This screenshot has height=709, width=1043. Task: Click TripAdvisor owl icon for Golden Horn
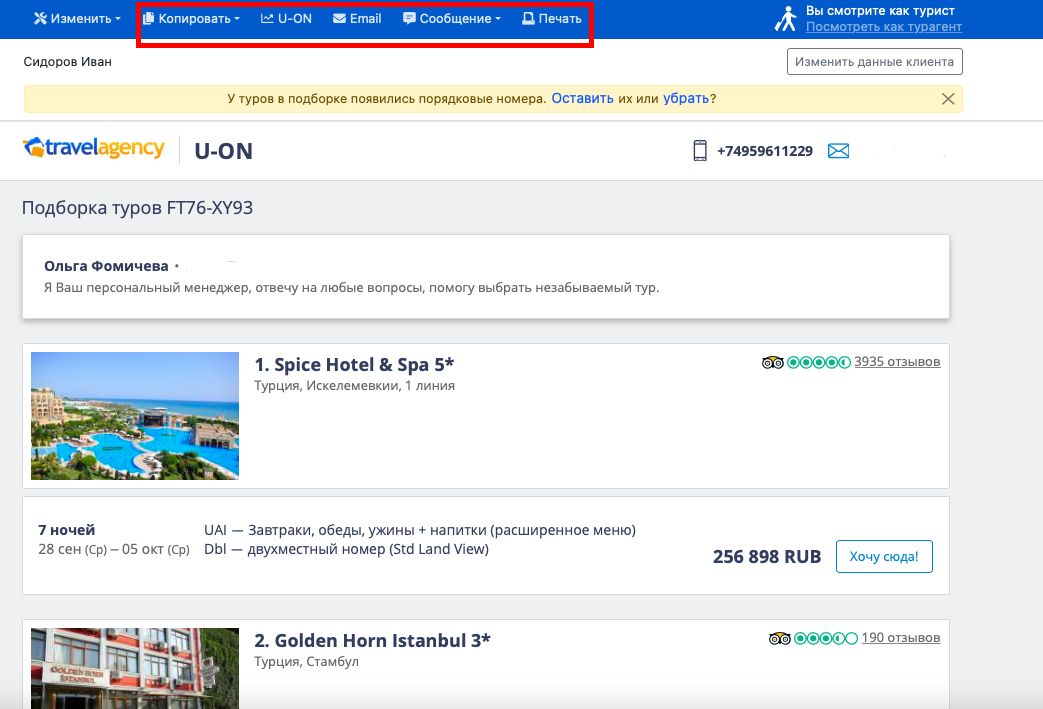780,638
